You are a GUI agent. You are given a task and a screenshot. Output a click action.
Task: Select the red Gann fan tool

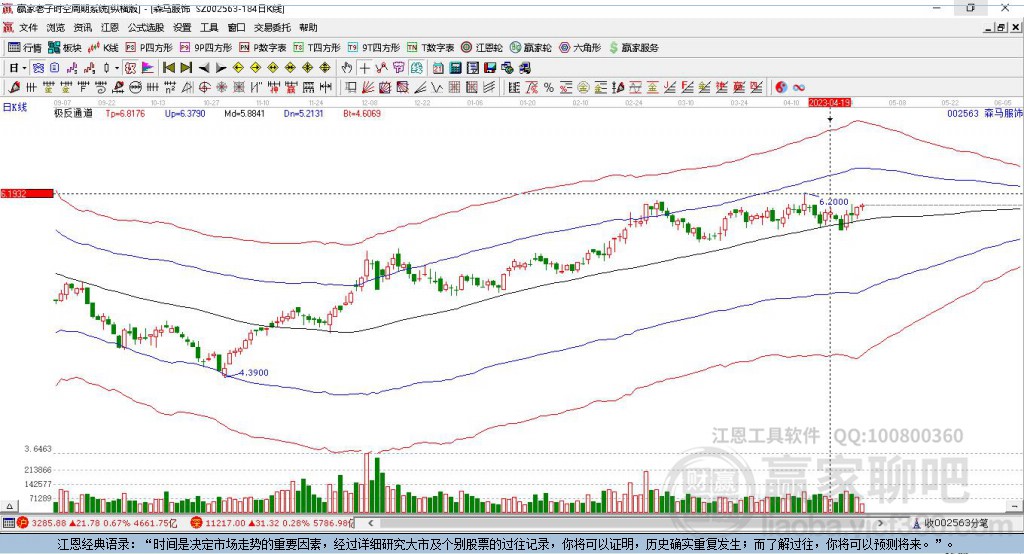point(368,88)
